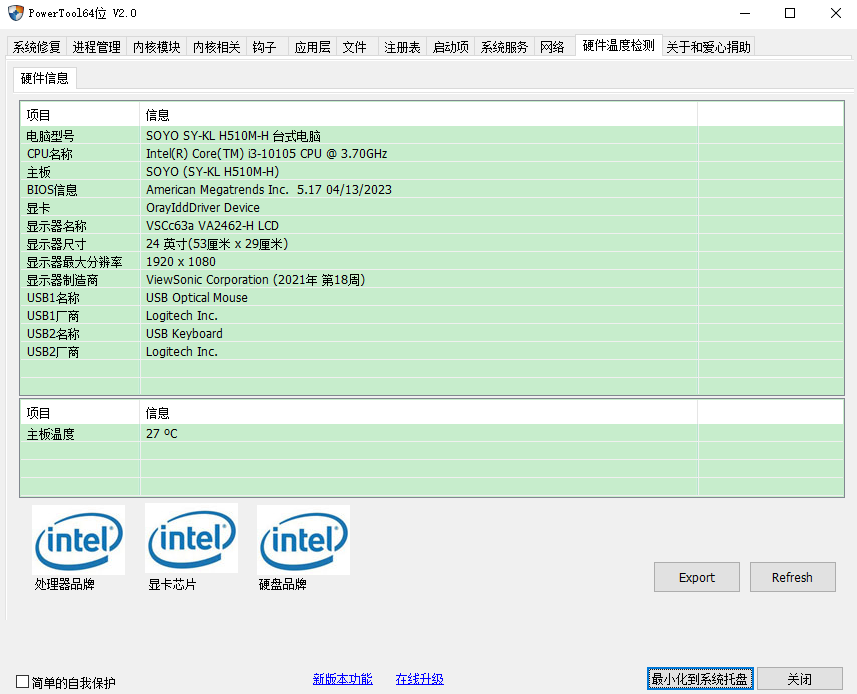Select the 硬件信息 sub-tab

click(45, 78)
